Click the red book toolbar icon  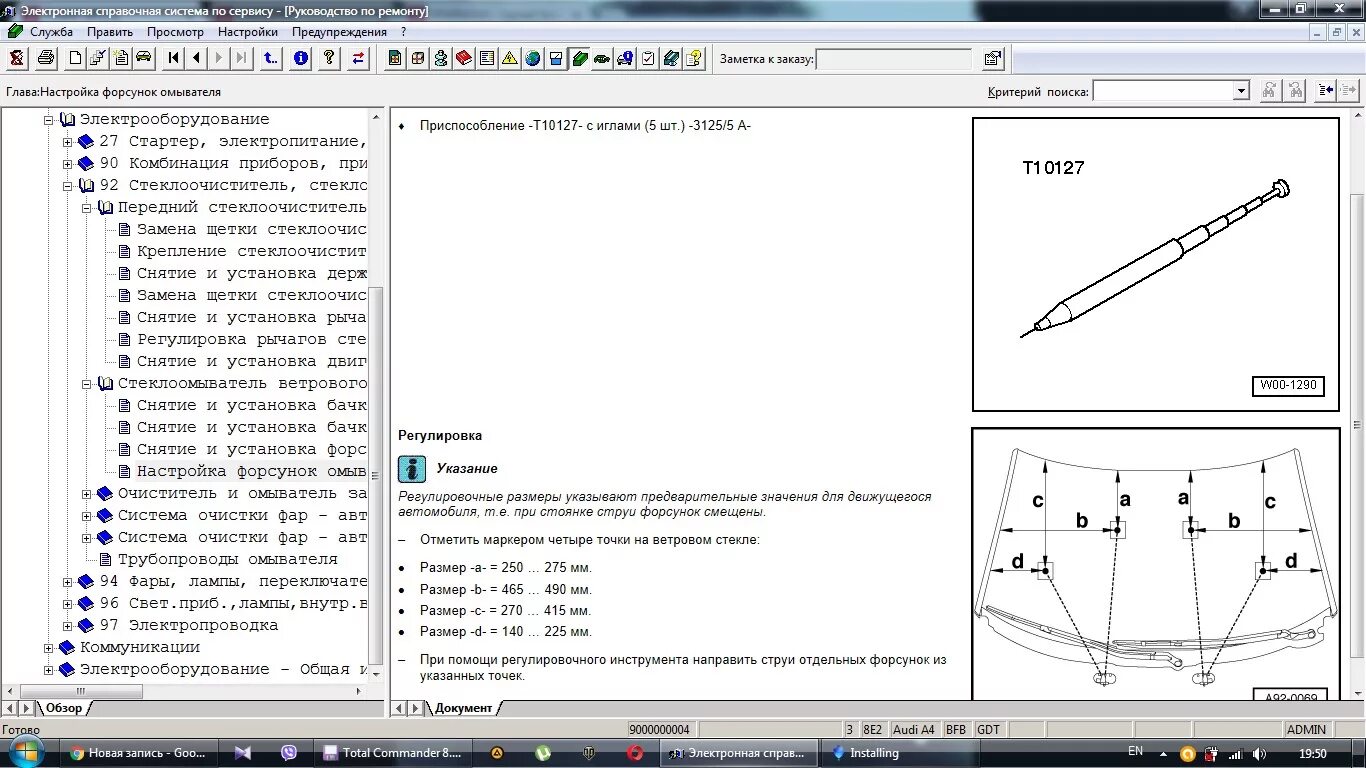[464, 58]
